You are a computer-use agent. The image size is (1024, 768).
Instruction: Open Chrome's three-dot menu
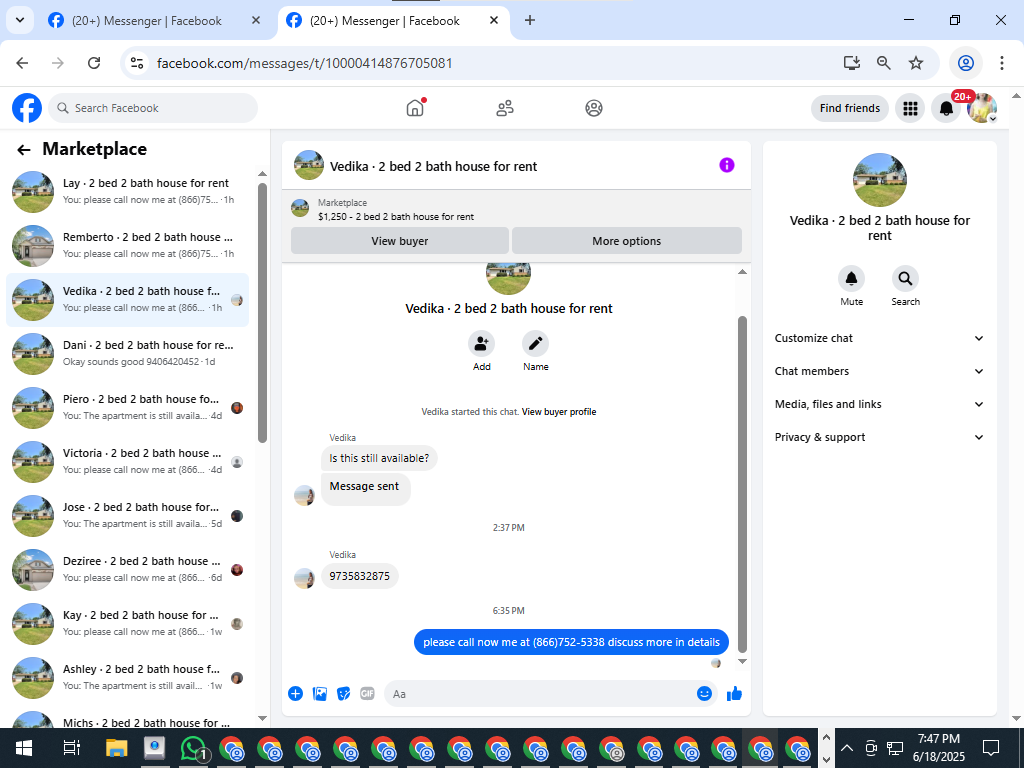point(1002,63)
